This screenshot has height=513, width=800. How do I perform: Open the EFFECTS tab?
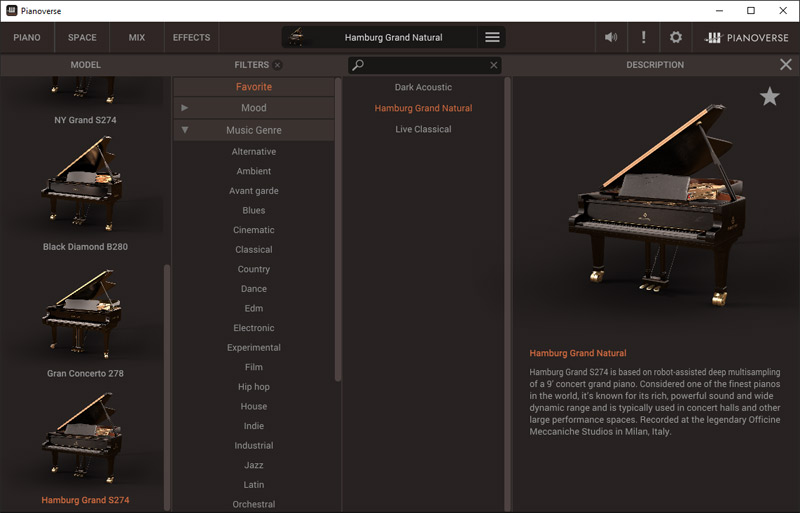[x=191, y=38]
